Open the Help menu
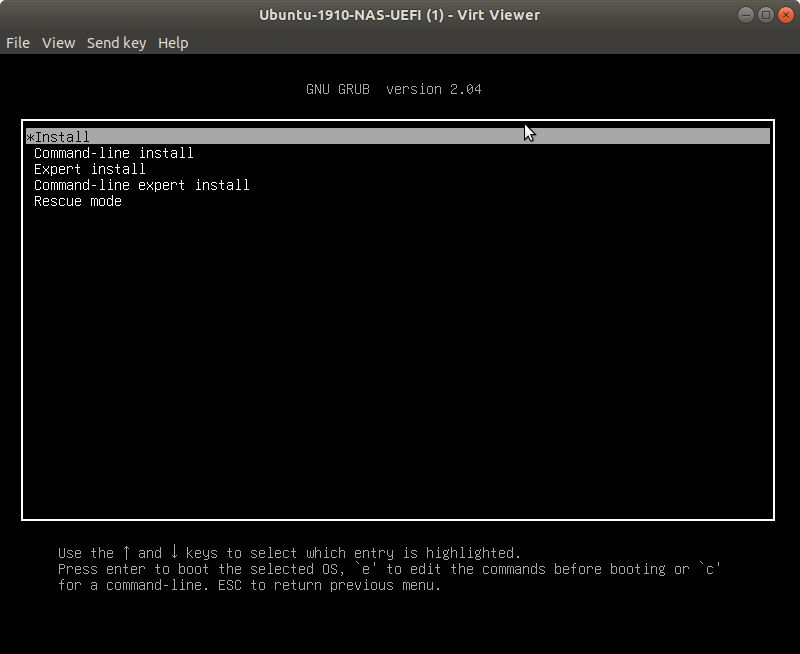Screen dimensions: 800x654 click(x=173, y=43)
